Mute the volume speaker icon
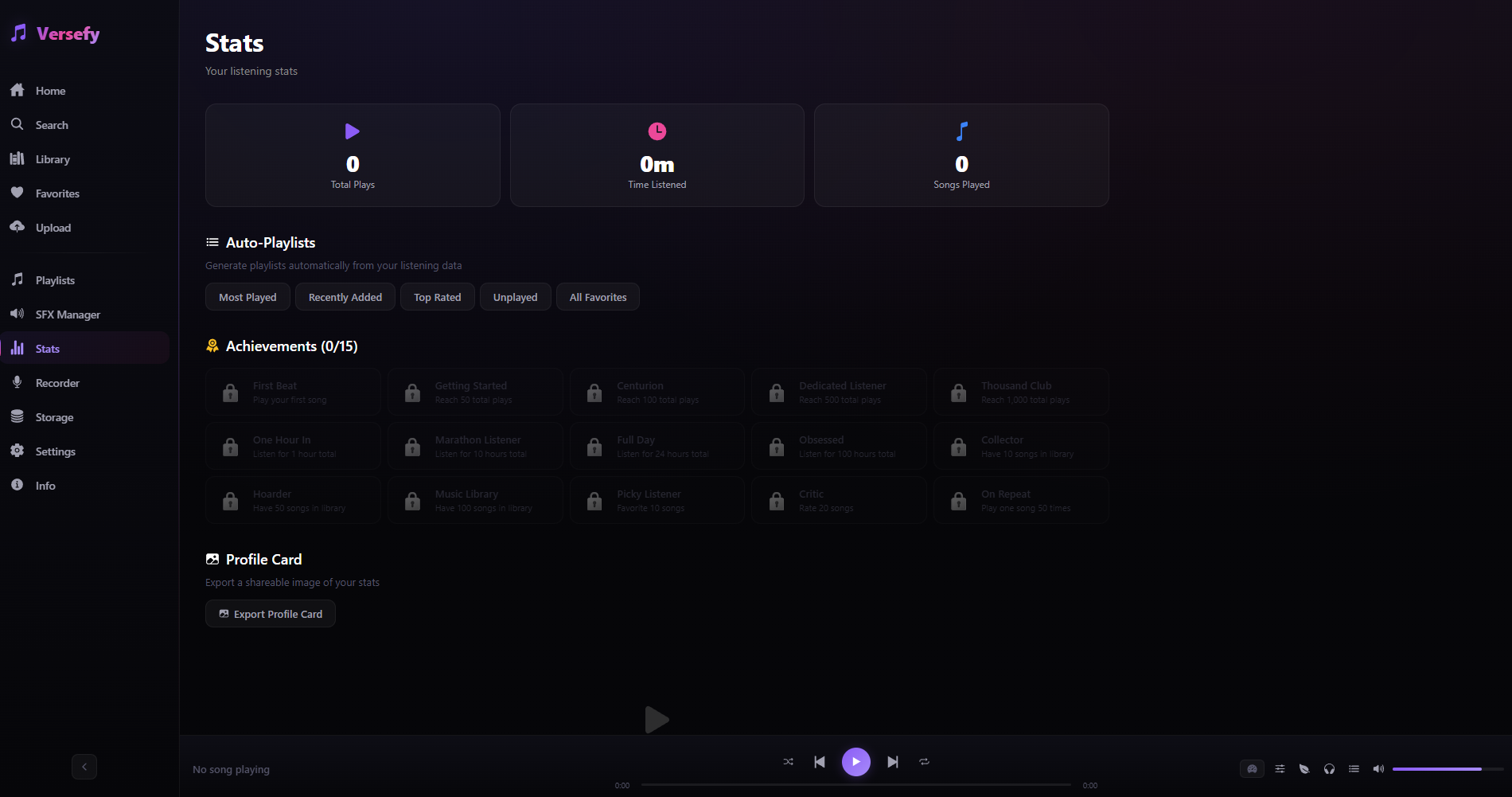Viewport: 1512px width, 797px height. coord(1378,769)
